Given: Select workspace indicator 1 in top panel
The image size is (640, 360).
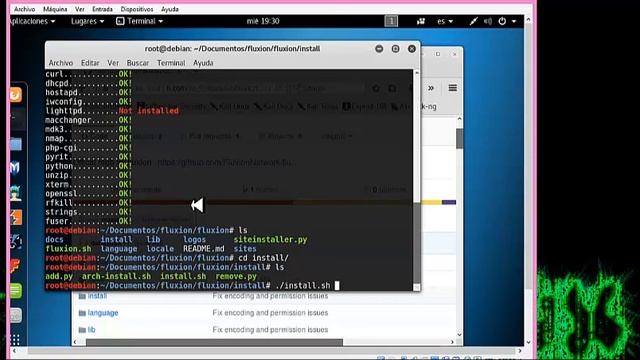Looking at the screenshot, I should 391,21.
